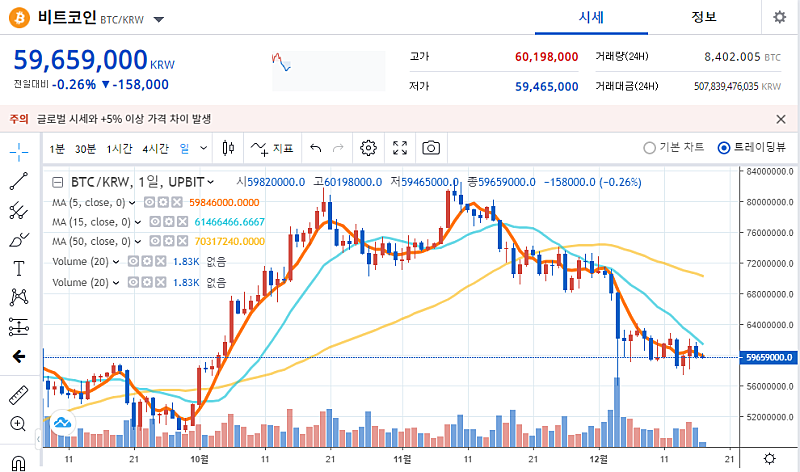Image resolution: width=800 pixels, height=472 pixels.
Task: Expand the lower Volume (20) chevron
Action: (x=116, y=283)
